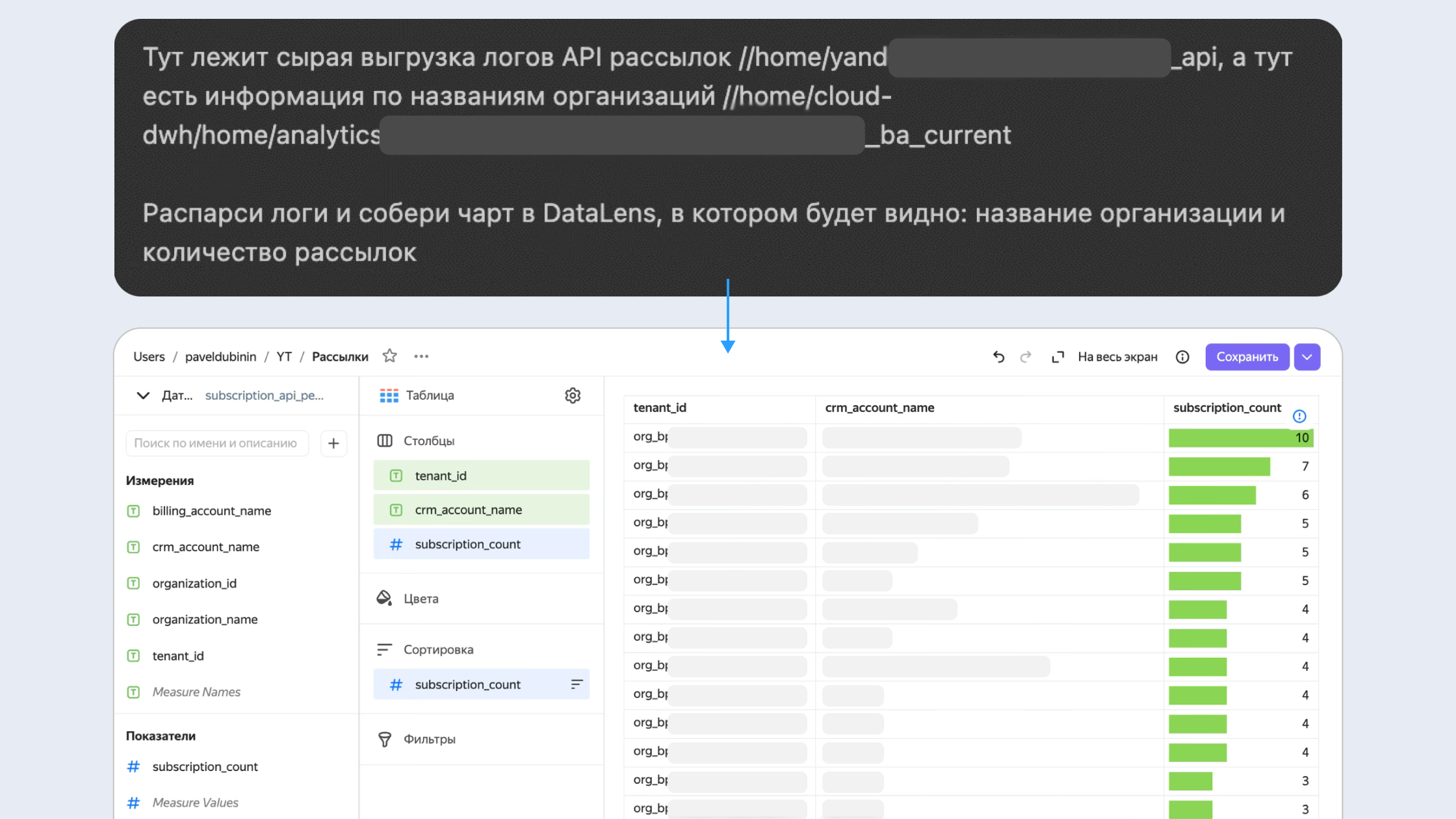Open chart settings gear
This screenshot has width=1456, height=819.
[572, 395]
